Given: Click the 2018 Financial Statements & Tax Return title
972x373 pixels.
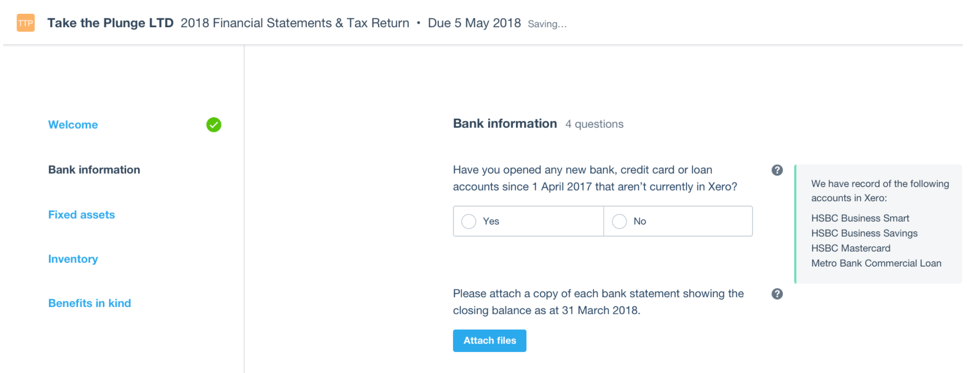Looking at the screenshot, I should click(295, 24).
